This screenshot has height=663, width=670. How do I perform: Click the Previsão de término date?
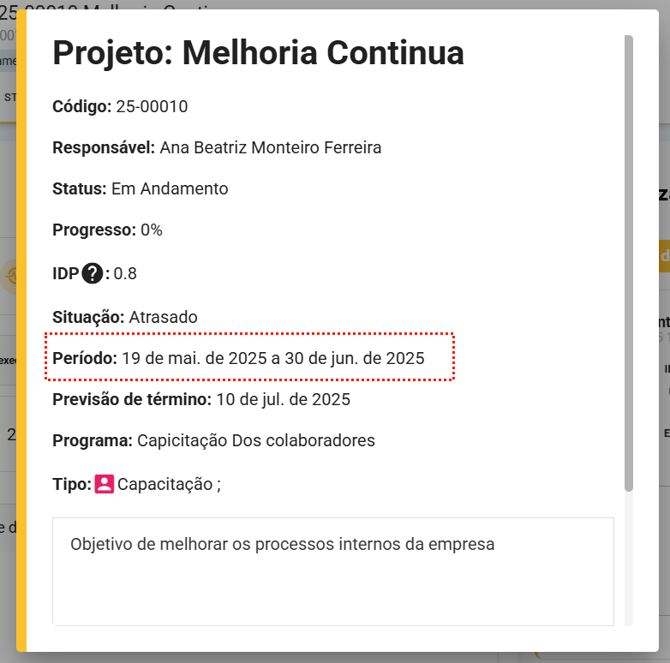pos(283,400)
